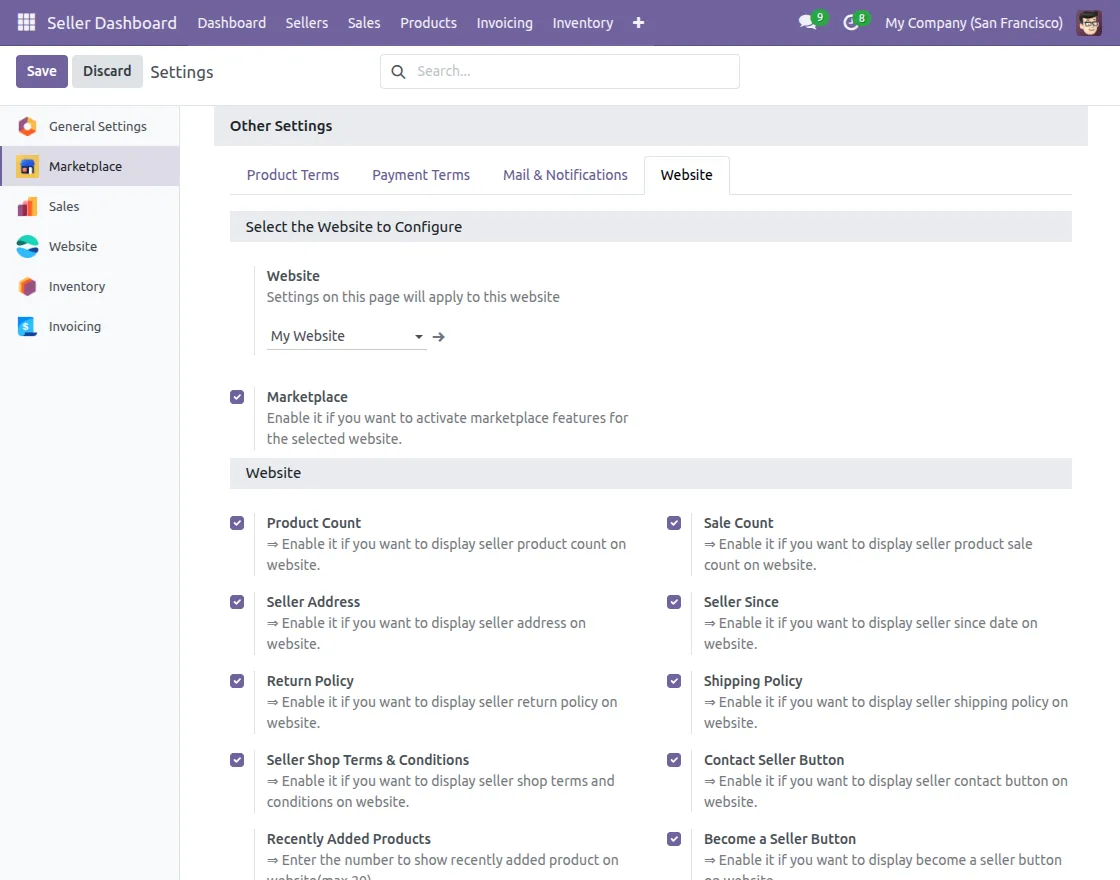
Task: Open the activities clock icon
Action: coord(851,22)
